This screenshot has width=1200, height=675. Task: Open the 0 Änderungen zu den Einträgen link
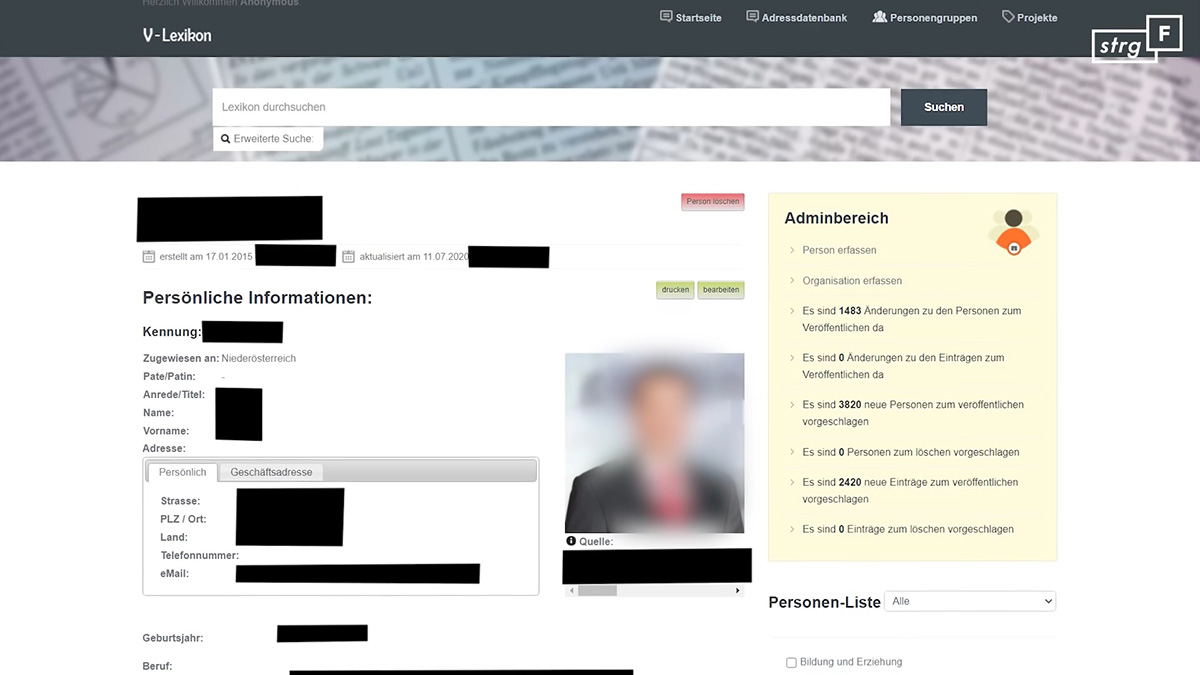coord(903,366)
